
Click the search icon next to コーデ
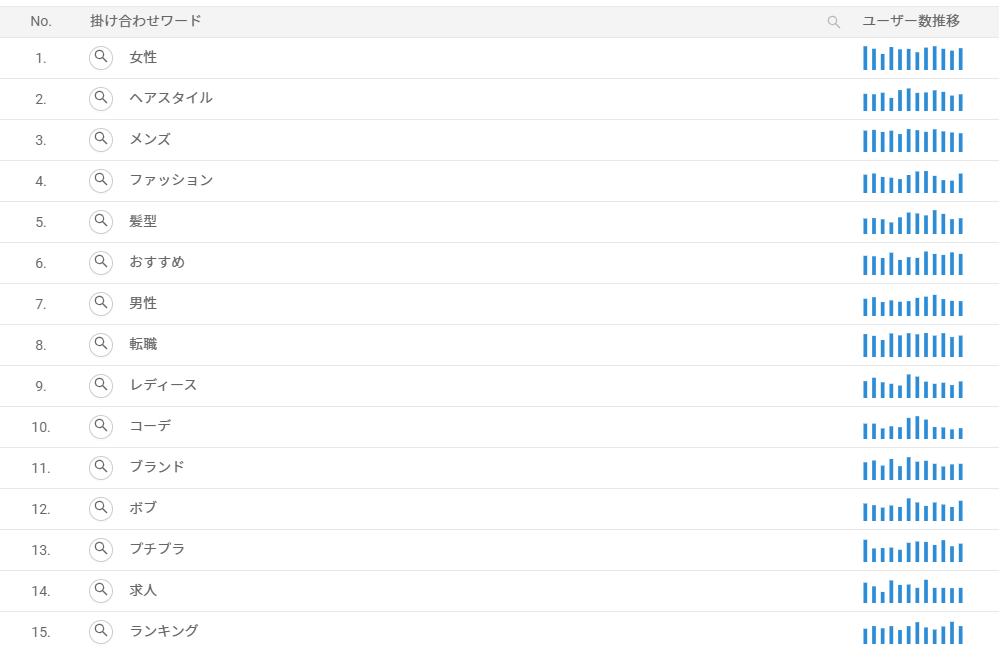101,426
